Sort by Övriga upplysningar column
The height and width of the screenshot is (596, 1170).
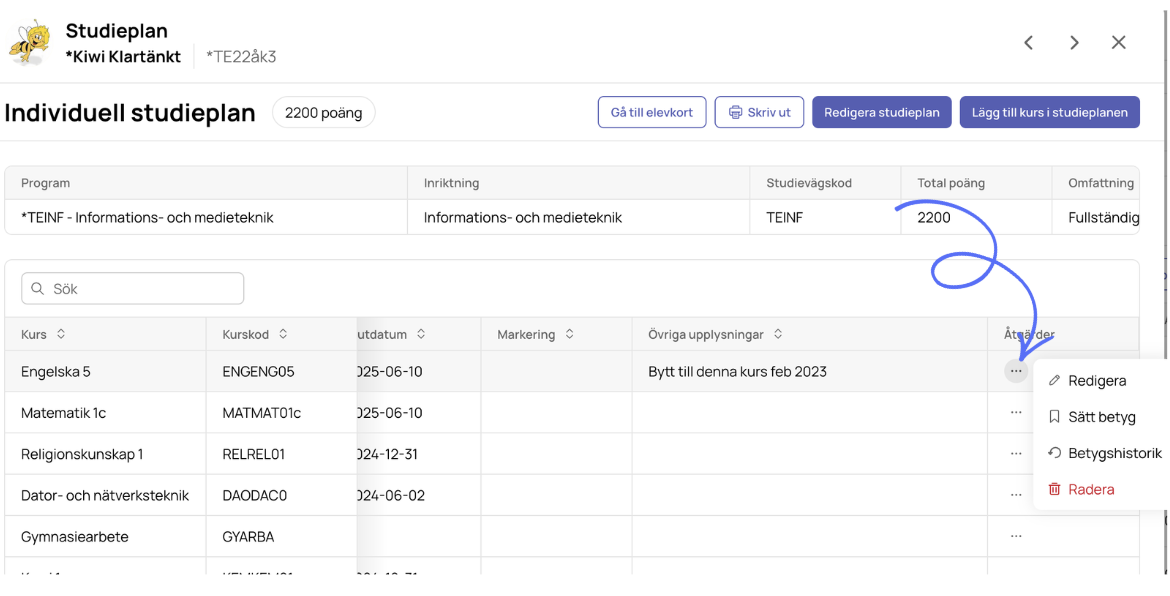pyautogui.click(x=778, y=334)
